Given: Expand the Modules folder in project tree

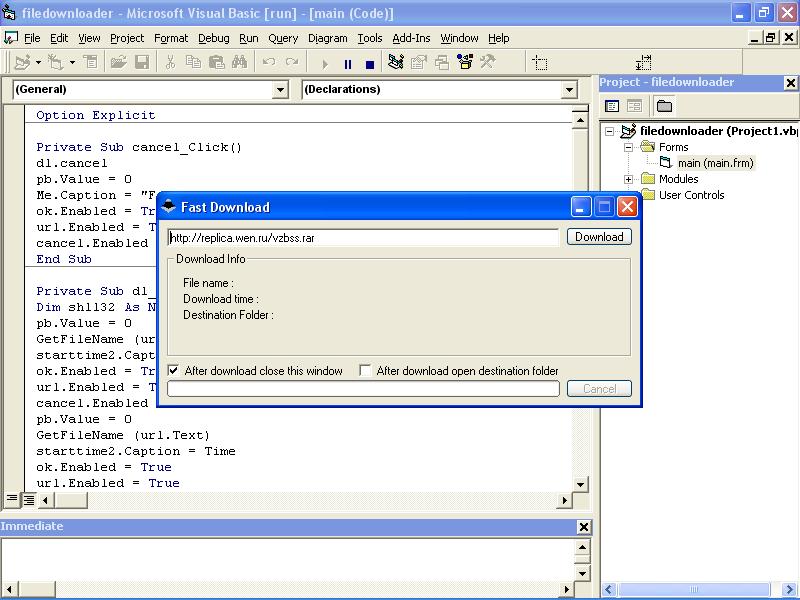Looking at the screenshot, I should pos(629,179).
